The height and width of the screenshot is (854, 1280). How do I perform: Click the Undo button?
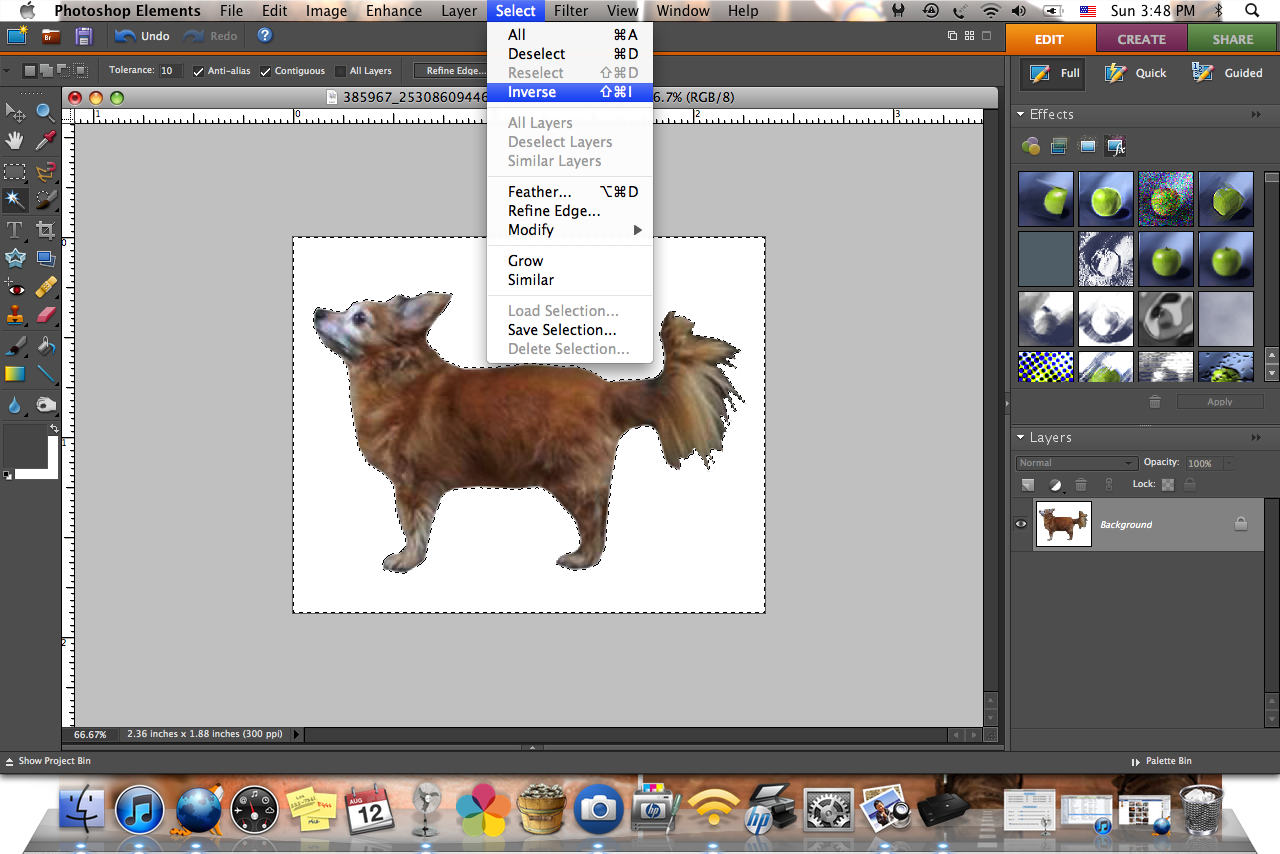pos(142,36)
